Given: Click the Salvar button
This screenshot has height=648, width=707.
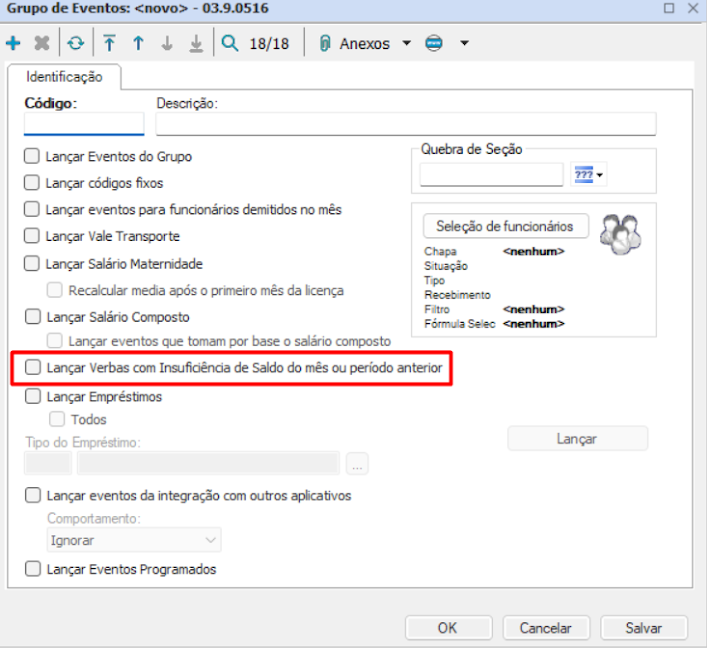Looking at the screenshot, I should coord(644,628).
